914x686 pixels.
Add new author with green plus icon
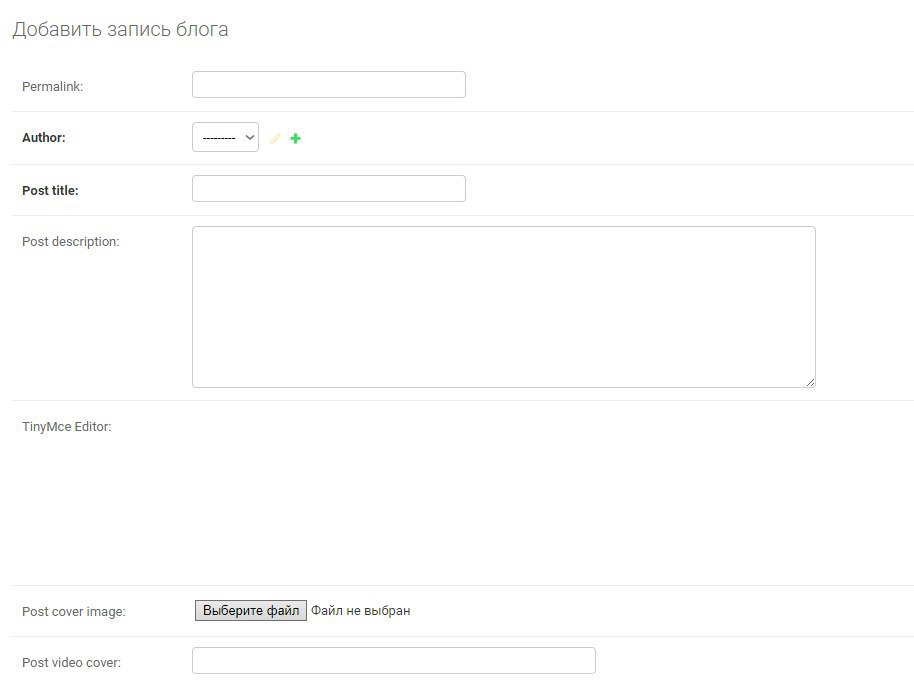[296, 138]
